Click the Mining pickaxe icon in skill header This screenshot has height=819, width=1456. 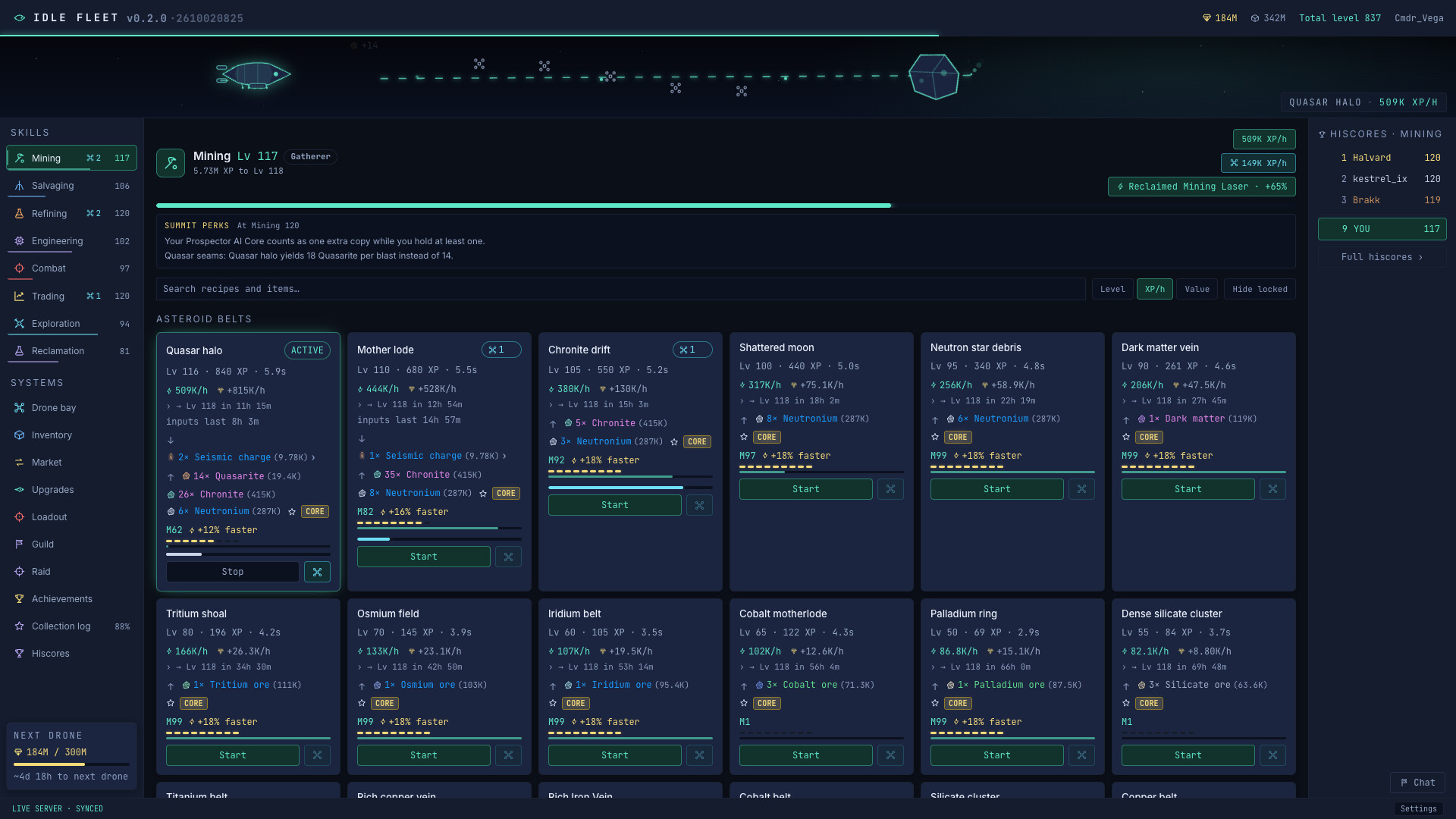point(171,163)
